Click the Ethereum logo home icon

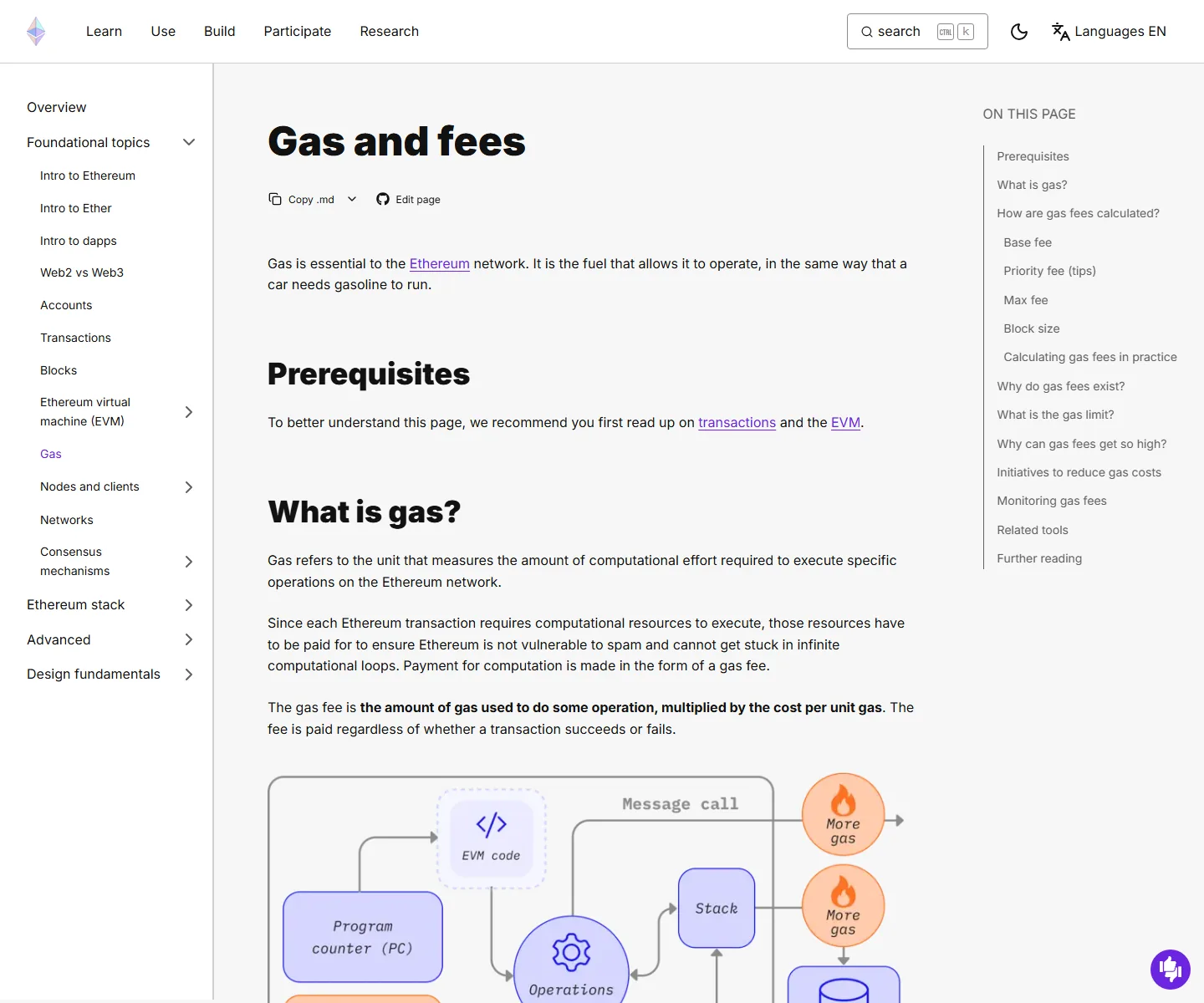tap(36, 32)
